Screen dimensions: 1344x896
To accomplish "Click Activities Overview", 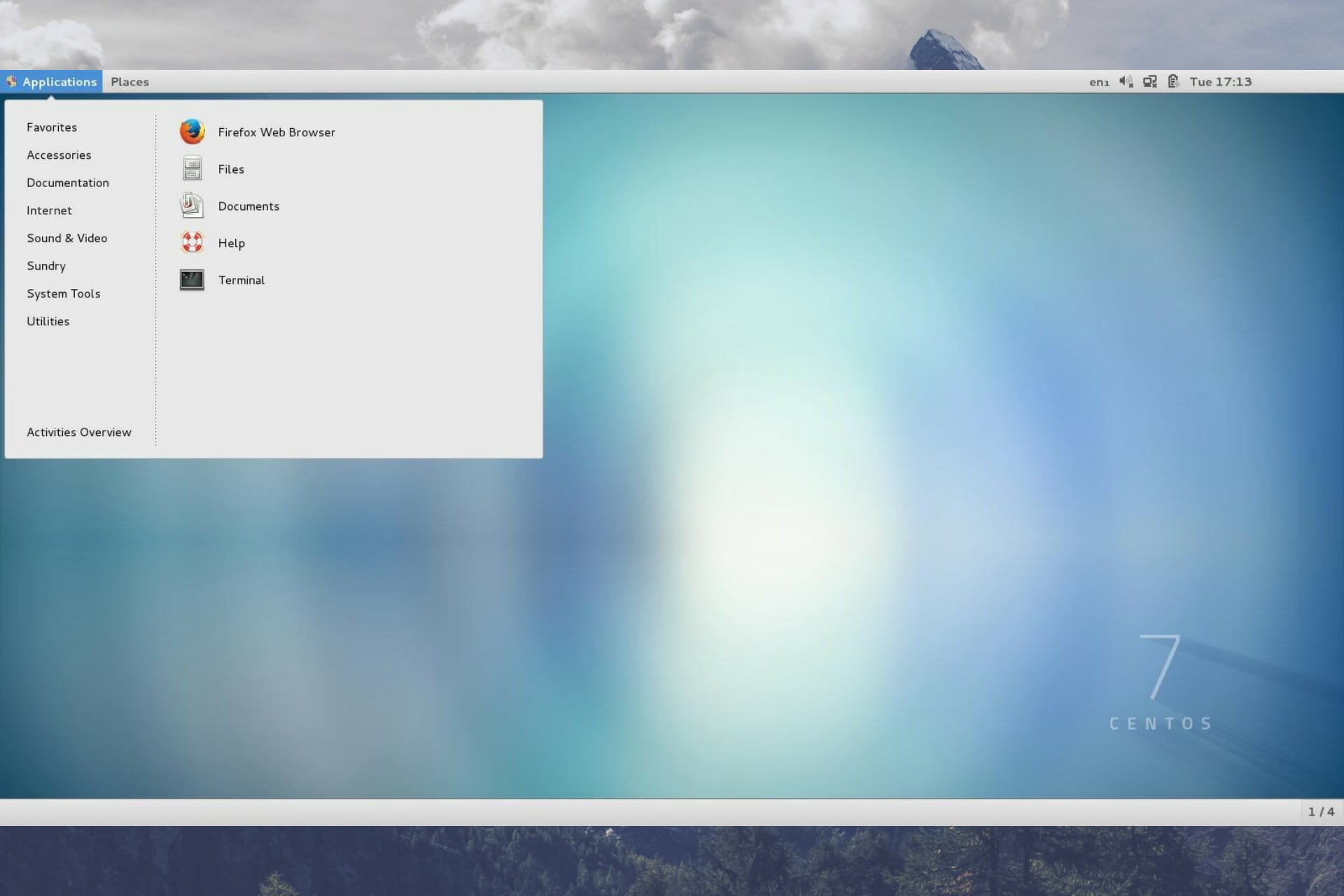I will (x=79, y=433).
